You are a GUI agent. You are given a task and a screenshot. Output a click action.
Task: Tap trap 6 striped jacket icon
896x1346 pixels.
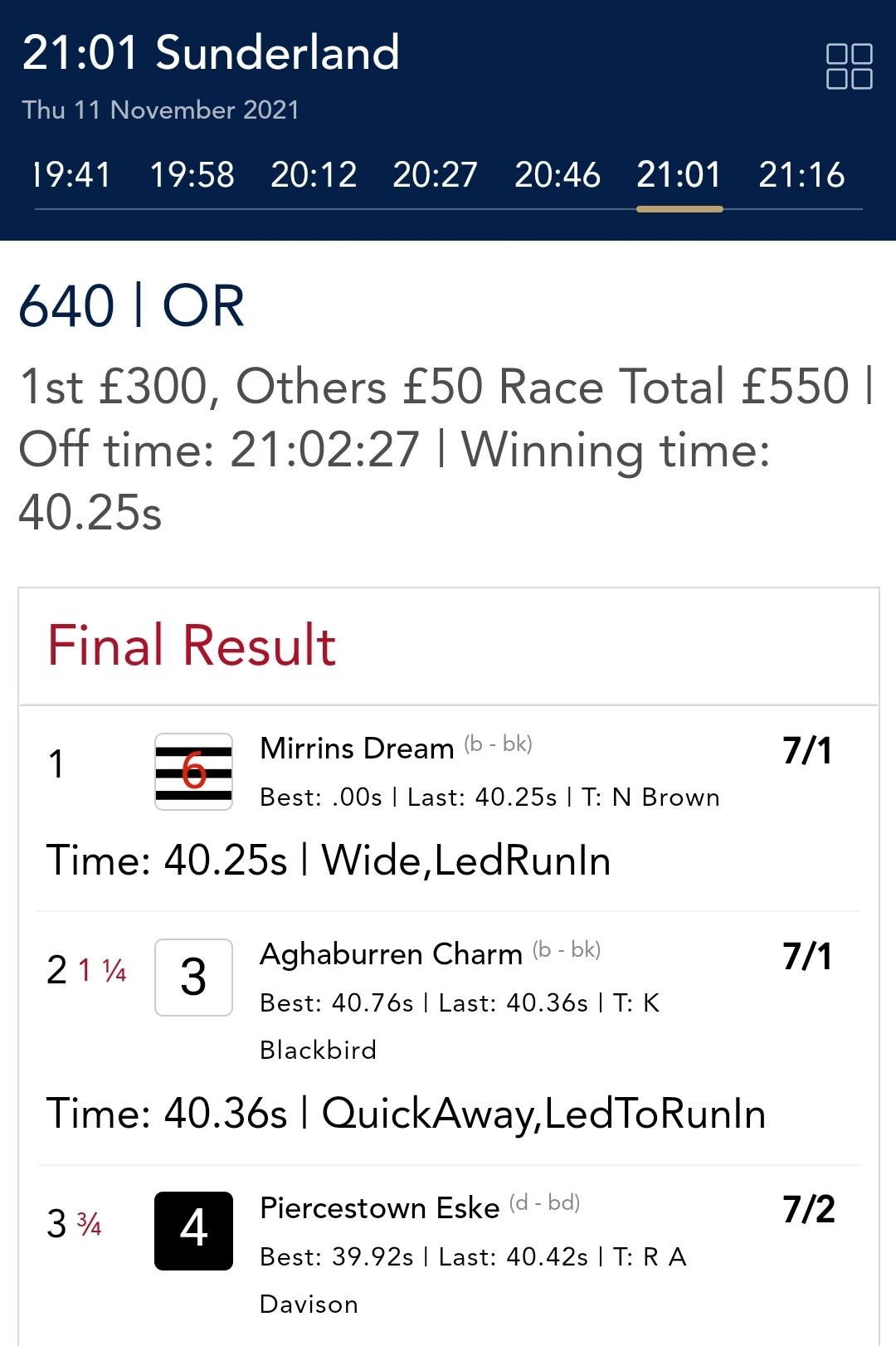193,772
